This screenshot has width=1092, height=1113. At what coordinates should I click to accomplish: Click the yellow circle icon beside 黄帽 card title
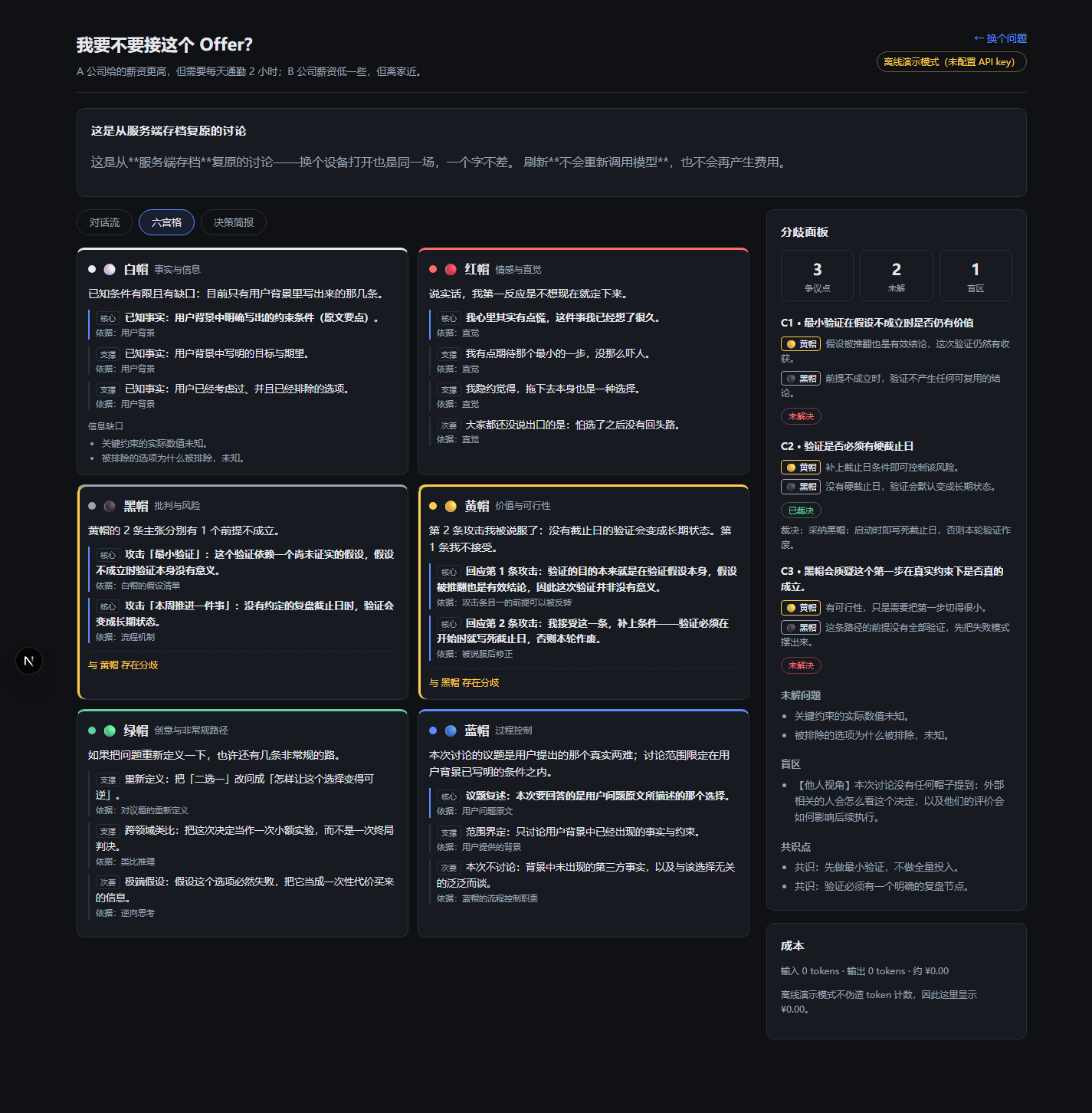point(451,506)
